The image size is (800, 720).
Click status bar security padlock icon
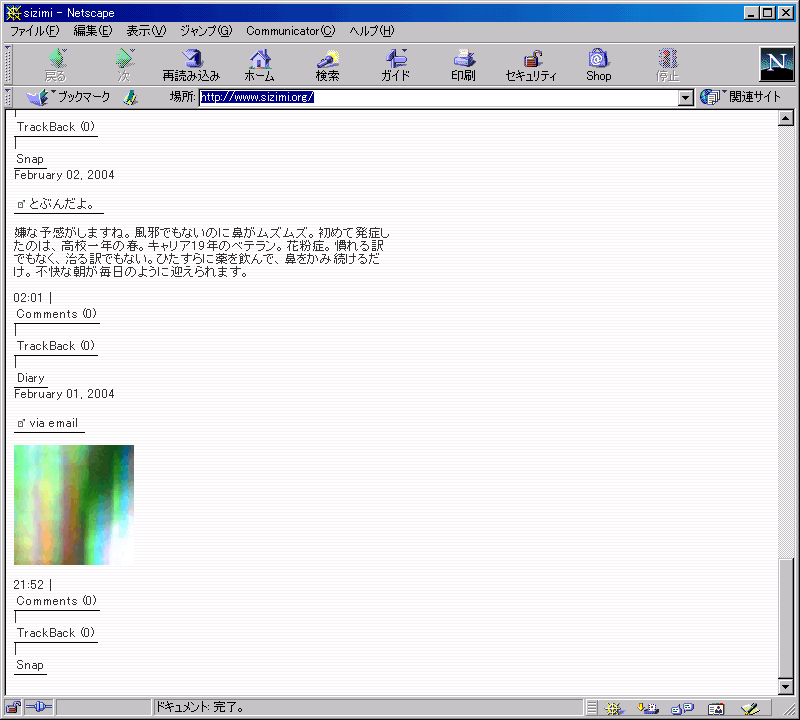point(13,707)
